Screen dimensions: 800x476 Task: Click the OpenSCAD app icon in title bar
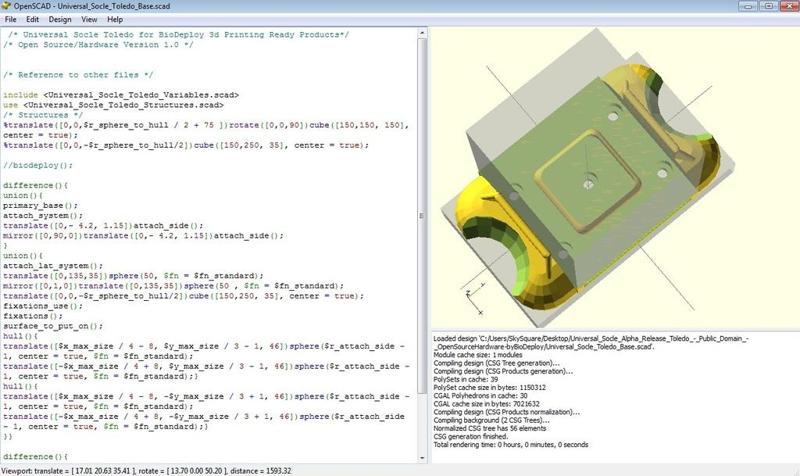point(6,6)
